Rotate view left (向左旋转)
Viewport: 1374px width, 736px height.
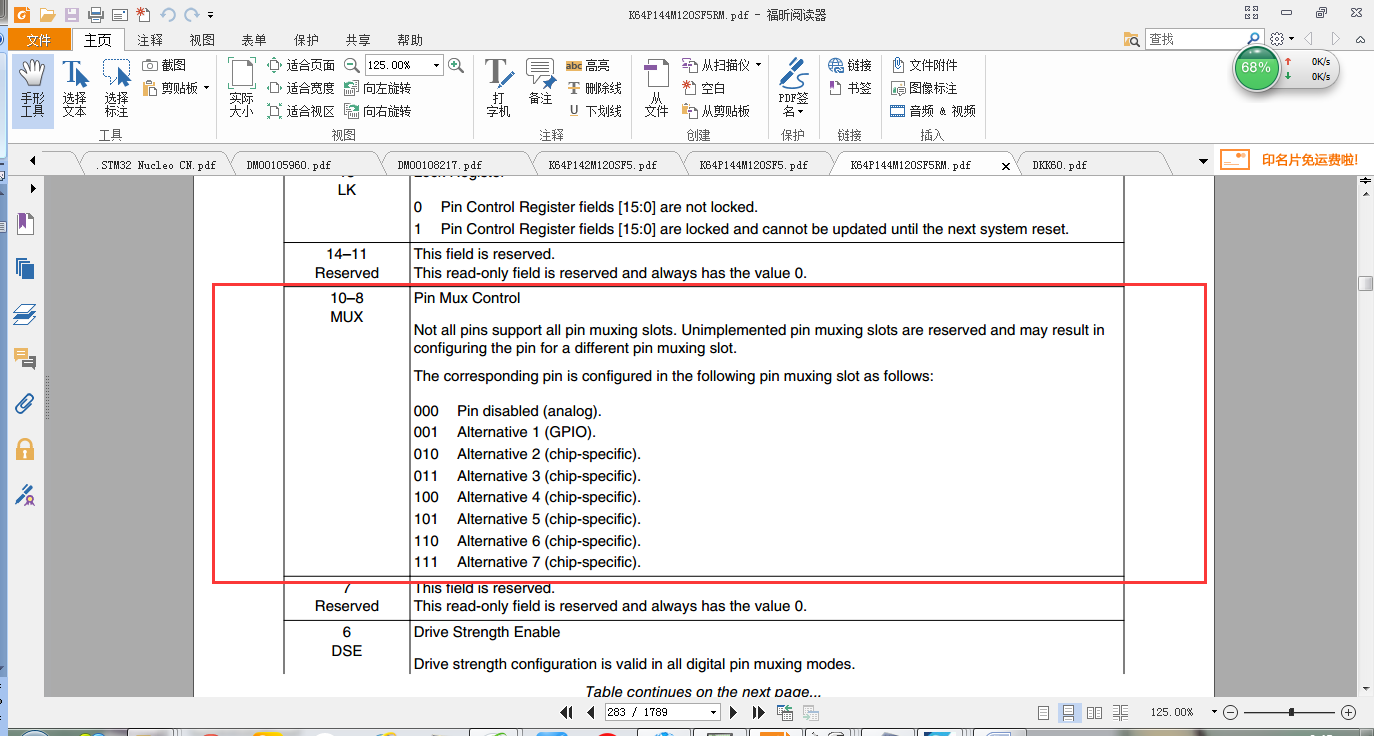coord(377,88)
